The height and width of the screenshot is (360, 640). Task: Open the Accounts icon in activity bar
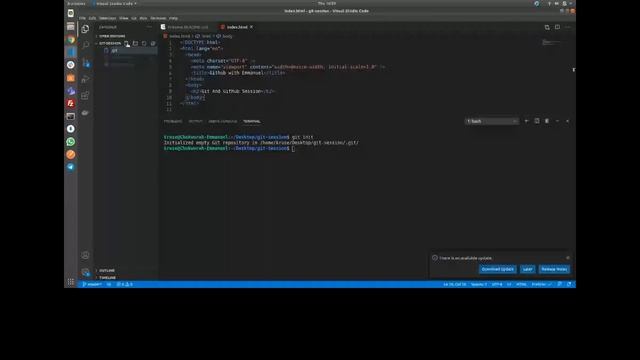[85, 256]
